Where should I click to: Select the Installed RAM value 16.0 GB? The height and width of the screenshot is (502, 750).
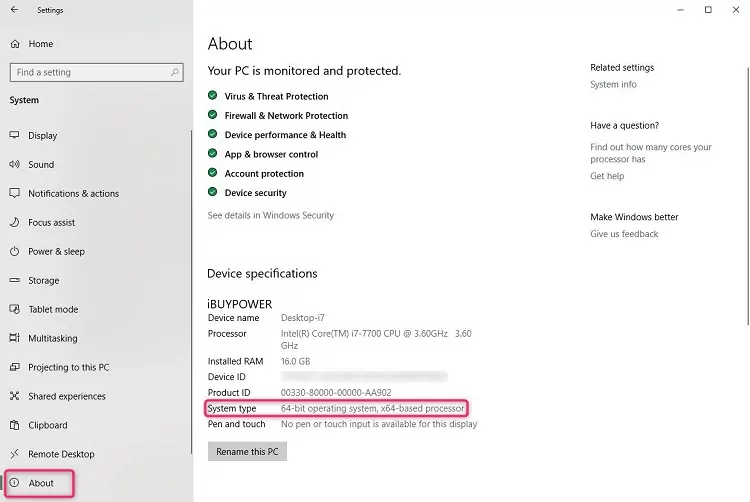pos(295,361)
